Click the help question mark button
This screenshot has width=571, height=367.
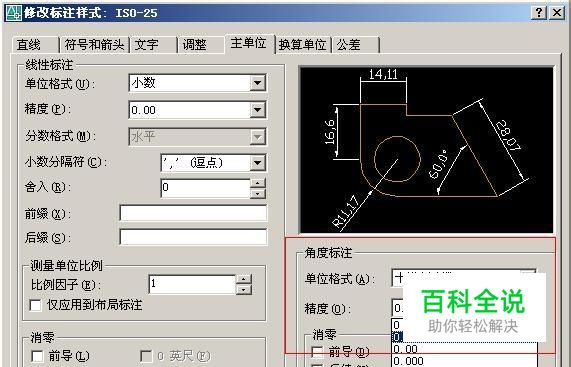coord(539,13)
